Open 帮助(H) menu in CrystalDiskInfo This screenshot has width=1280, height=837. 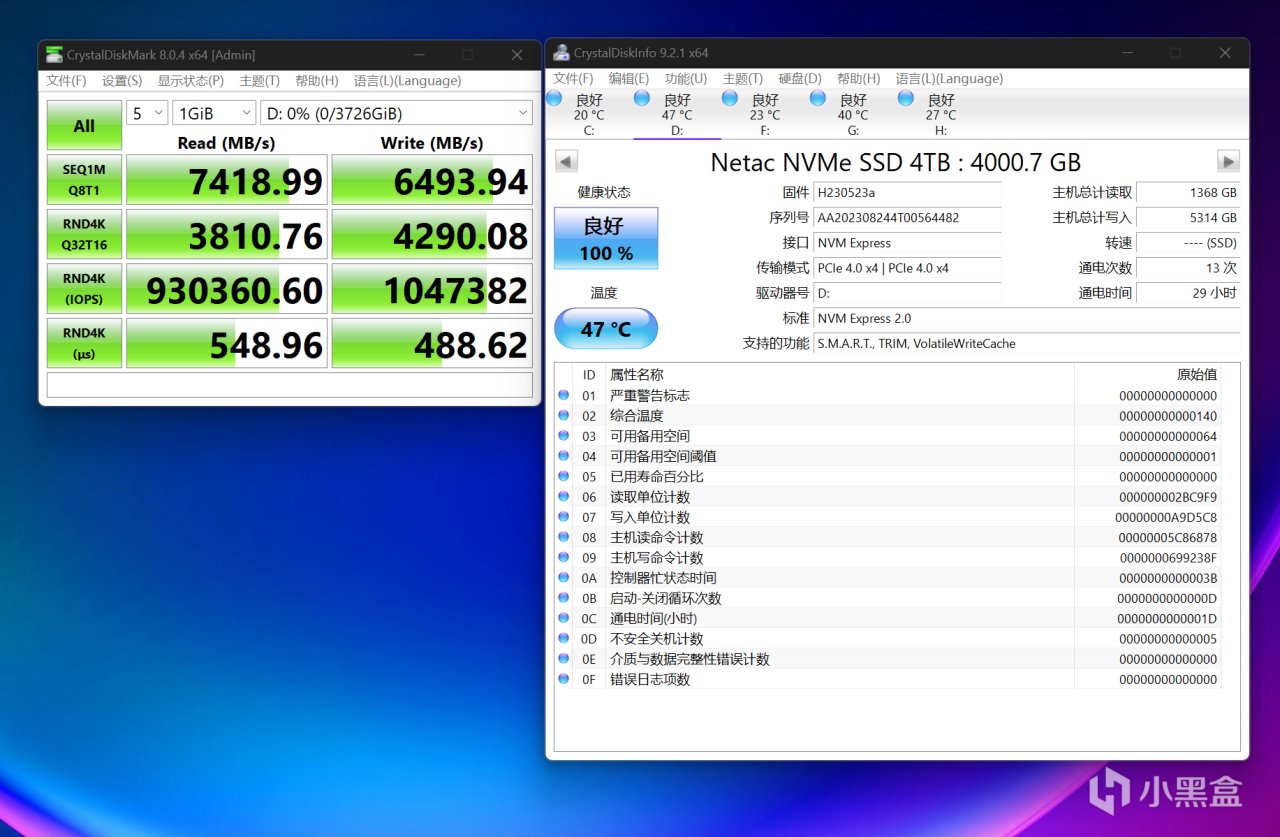859,79
